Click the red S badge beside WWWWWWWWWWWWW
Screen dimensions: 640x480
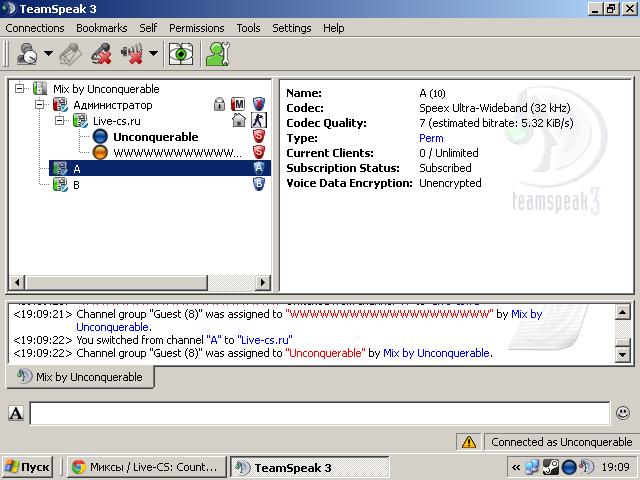(259, 152)
